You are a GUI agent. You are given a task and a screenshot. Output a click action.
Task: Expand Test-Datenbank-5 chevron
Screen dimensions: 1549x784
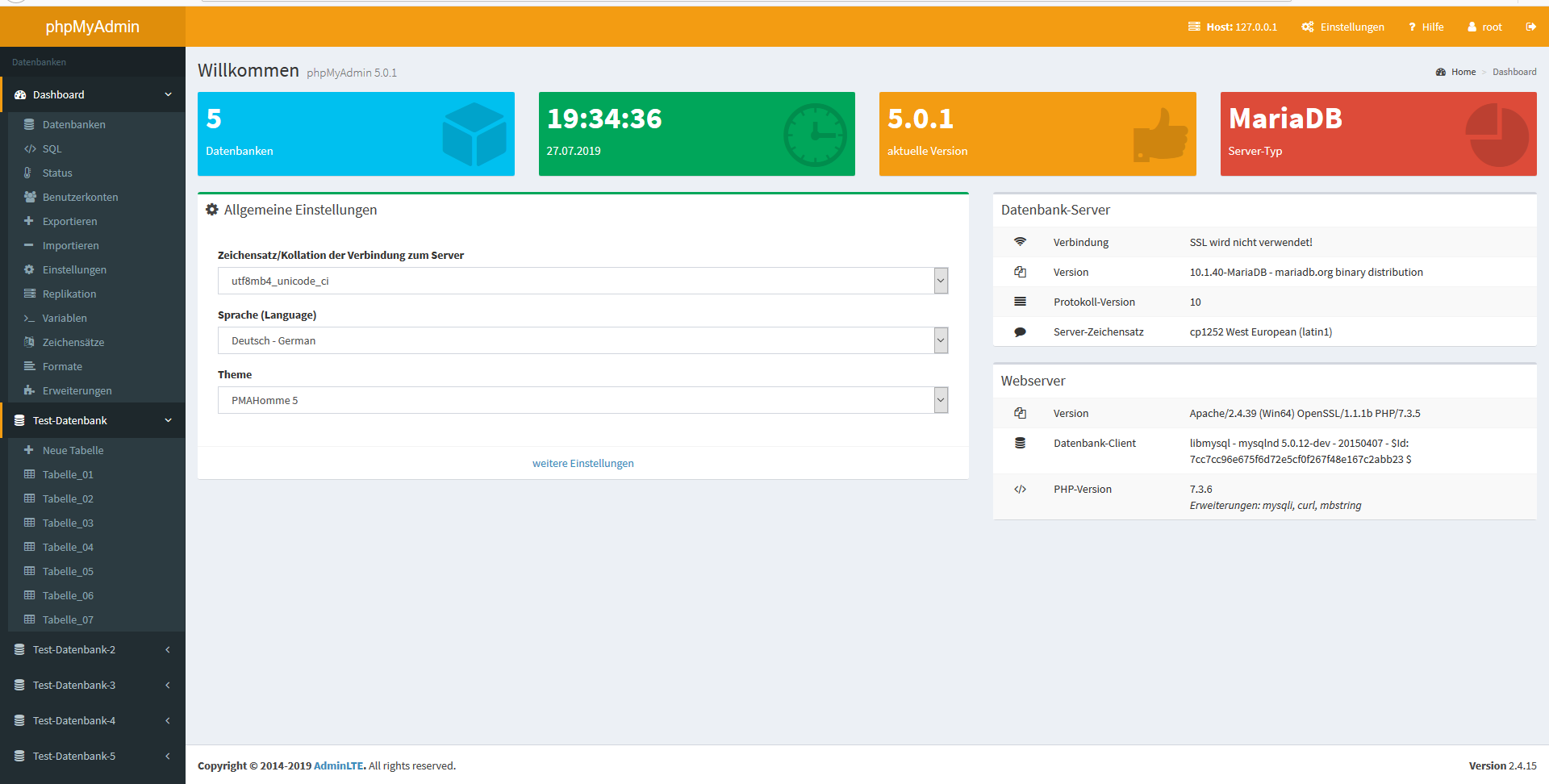point(168,756)
